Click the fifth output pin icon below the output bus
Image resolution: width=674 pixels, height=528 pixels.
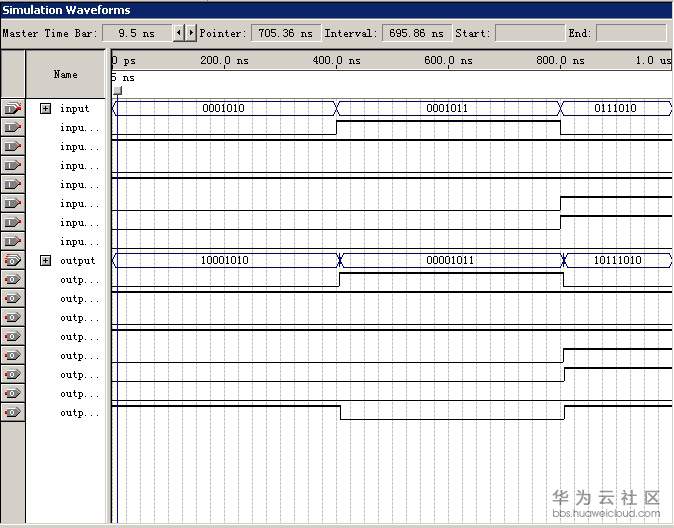13,355
